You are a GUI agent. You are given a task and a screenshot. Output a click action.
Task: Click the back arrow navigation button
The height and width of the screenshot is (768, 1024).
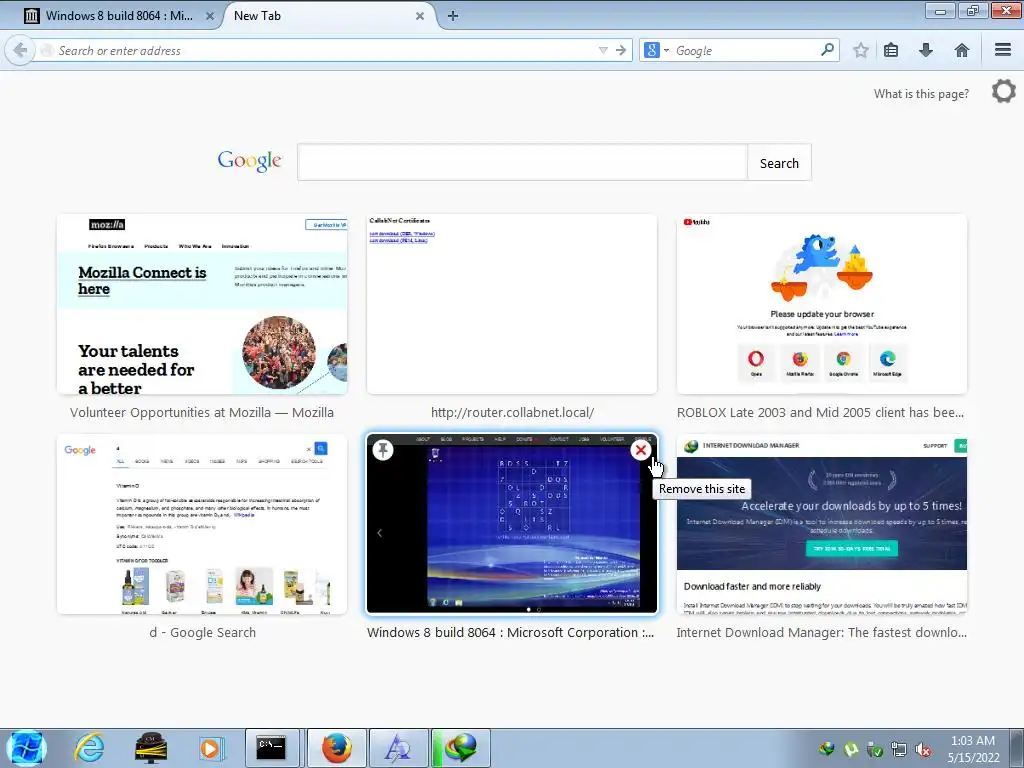coord(20,50)
